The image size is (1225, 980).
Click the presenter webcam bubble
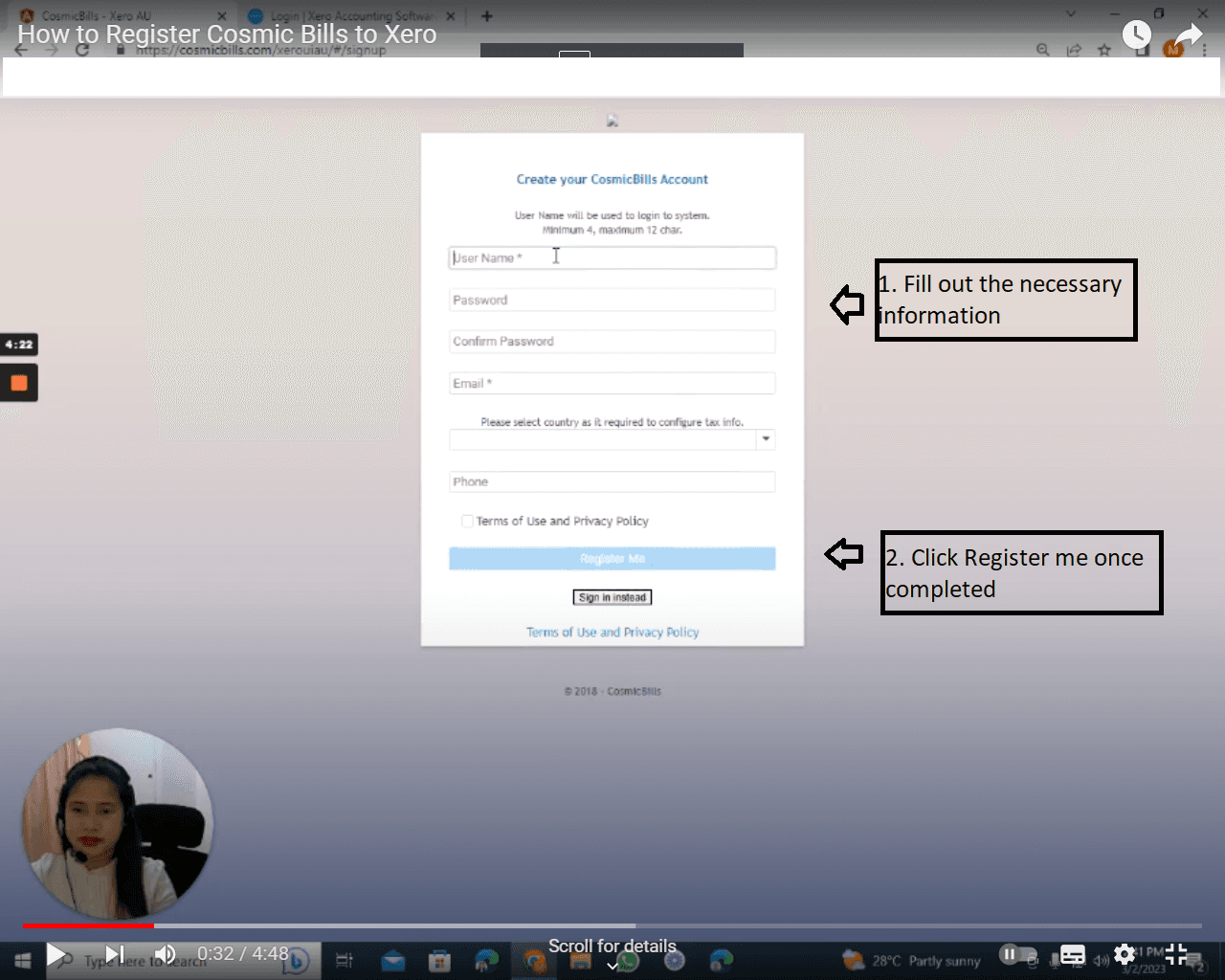[x=117, y=824]
